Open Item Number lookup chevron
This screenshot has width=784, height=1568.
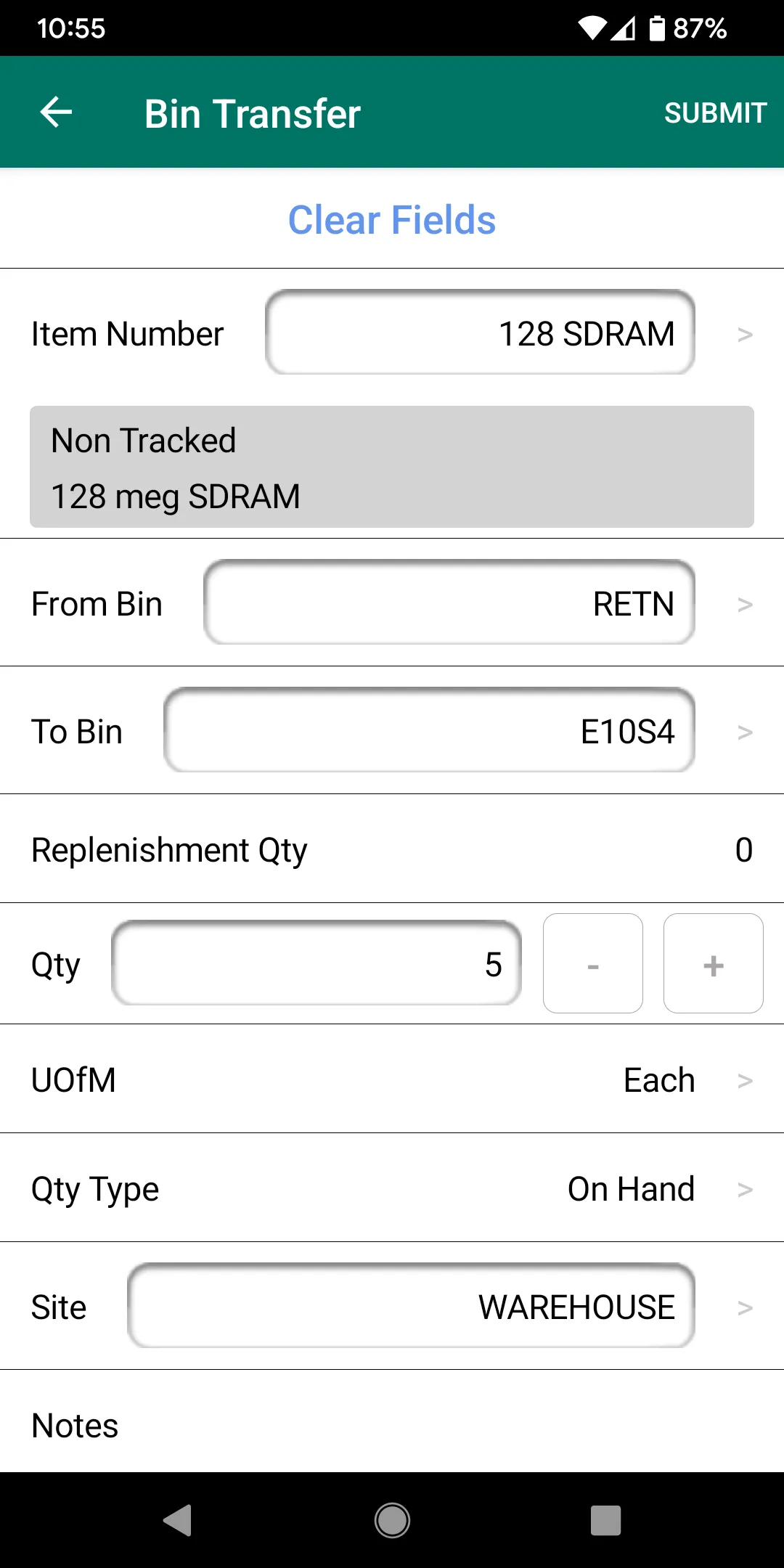tap(745, 335)
